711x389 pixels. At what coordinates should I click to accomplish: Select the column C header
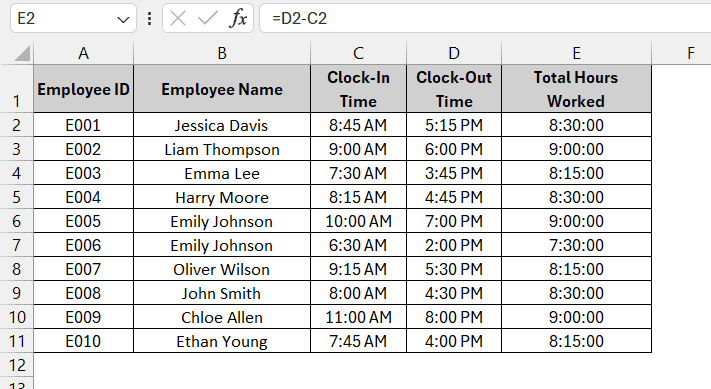pos(358,53)
